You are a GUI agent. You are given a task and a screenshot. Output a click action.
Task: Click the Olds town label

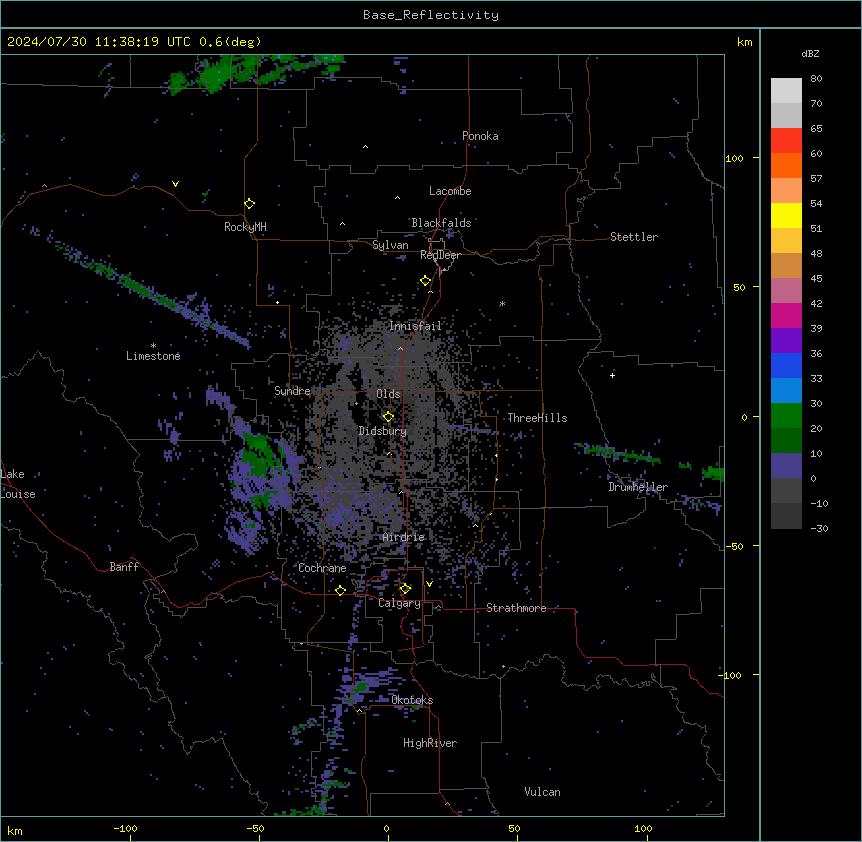pos(388,394)
